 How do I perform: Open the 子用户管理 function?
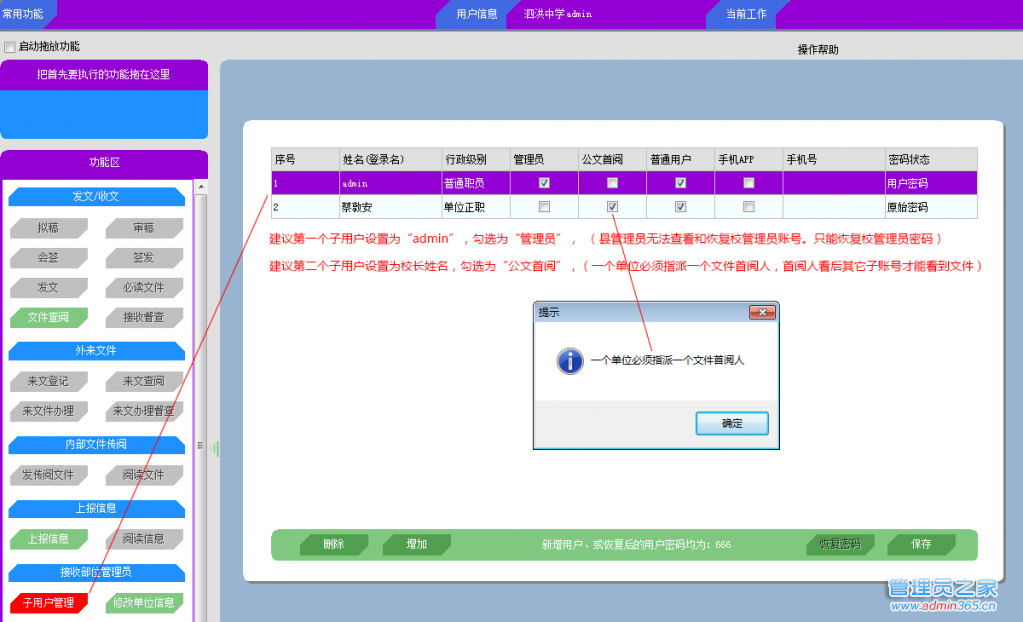(48, 602)
